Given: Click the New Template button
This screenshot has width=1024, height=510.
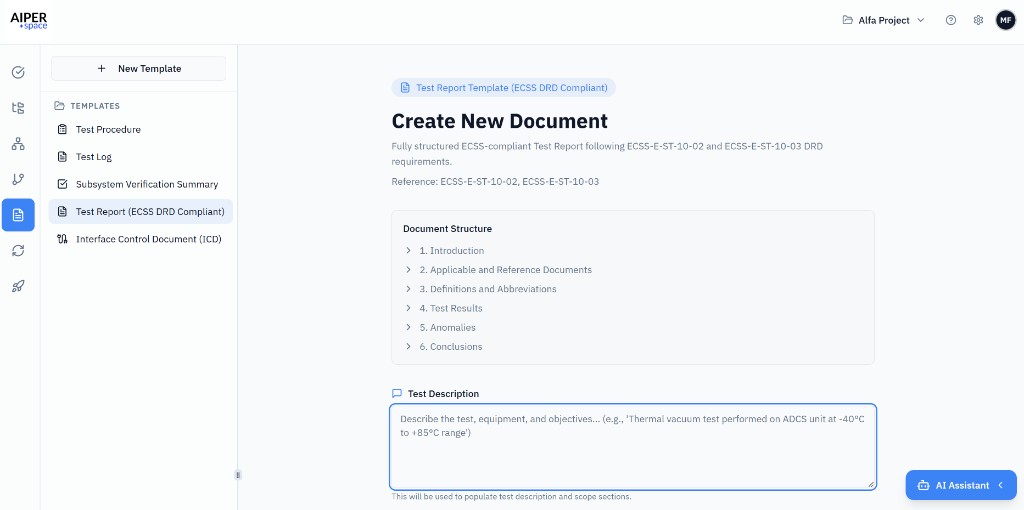Looking at the screenshot, I should point(138,69).
